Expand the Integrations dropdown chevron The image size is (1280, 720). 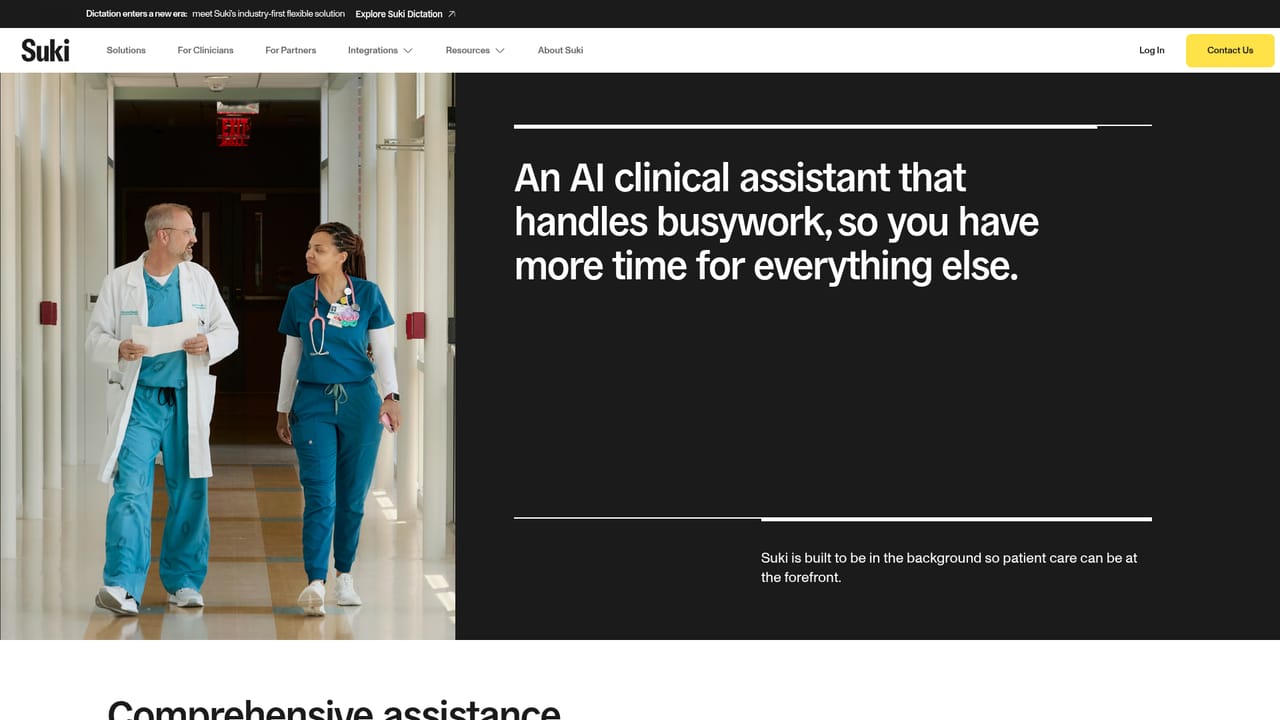click(x=408, y=50)
